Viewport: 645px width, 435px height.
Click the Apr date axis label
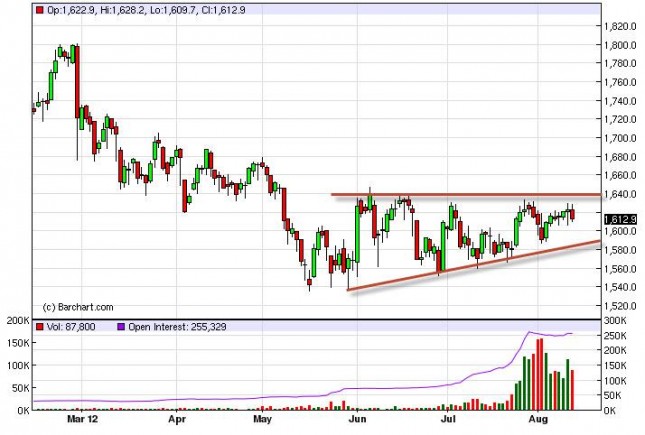pyautogui.click(x=177, y=419)
